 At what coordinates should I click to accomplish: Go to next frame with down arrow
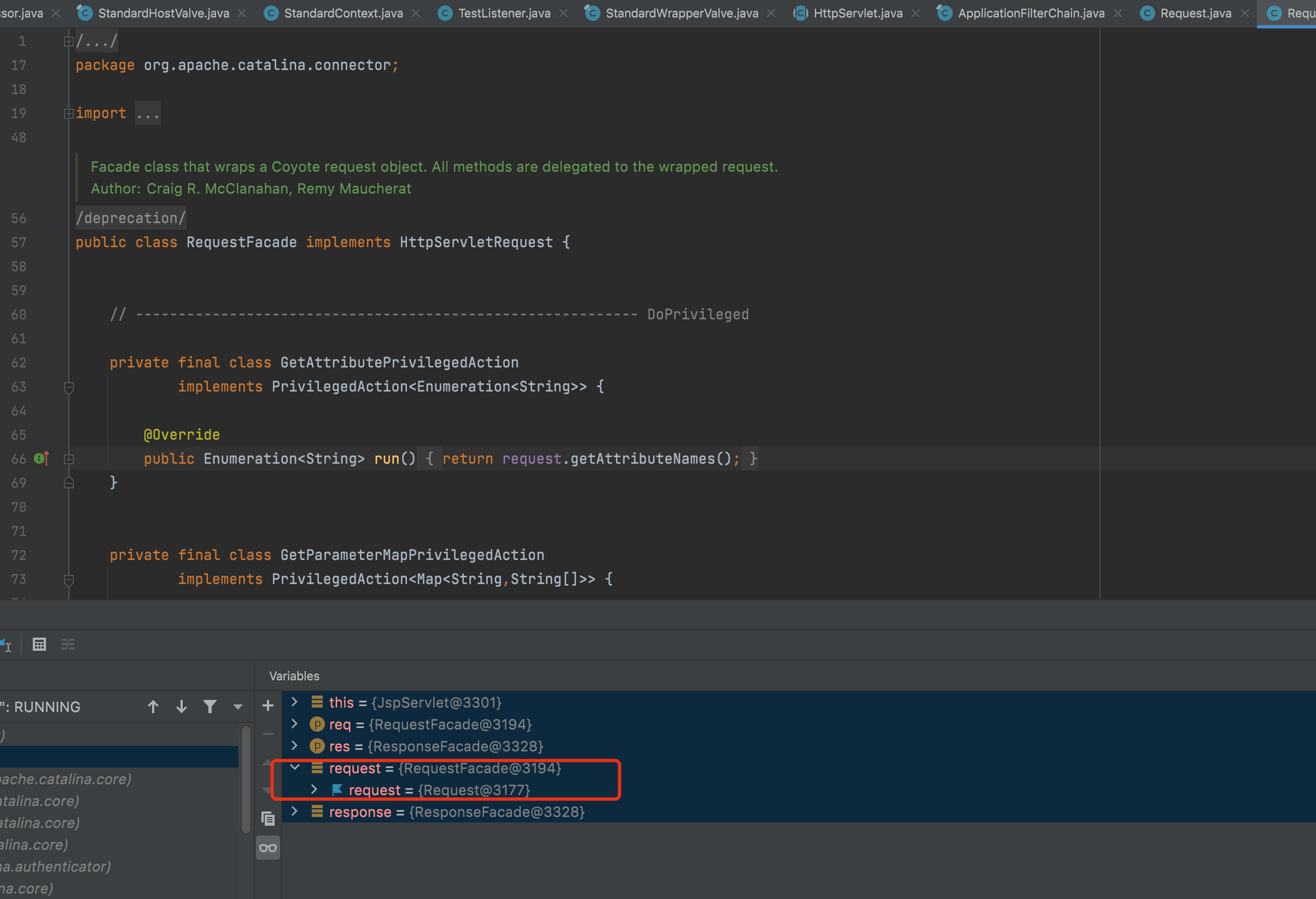tap(181, 707)
